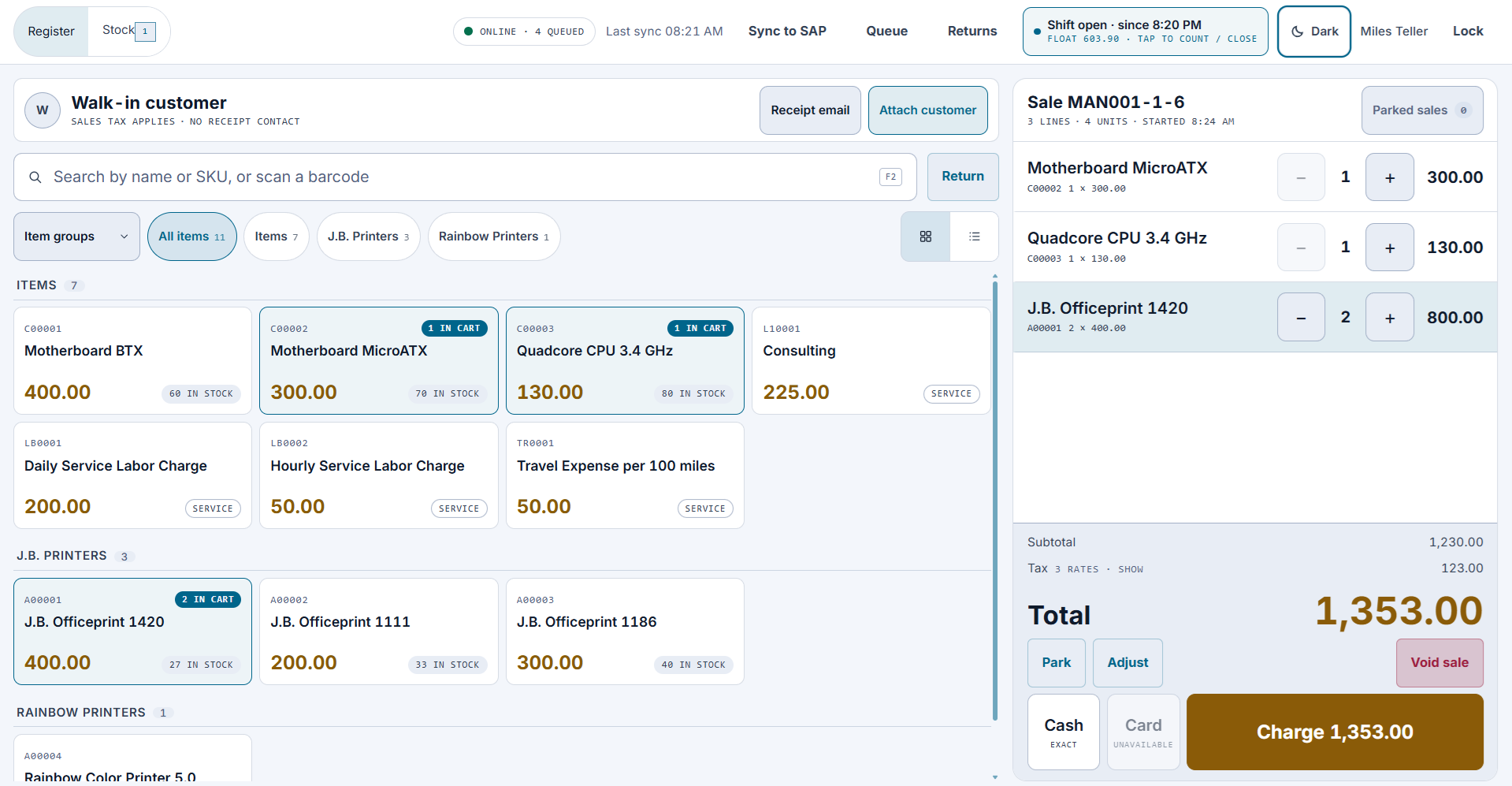Open Parked sales list

[x=1421, y=110]
